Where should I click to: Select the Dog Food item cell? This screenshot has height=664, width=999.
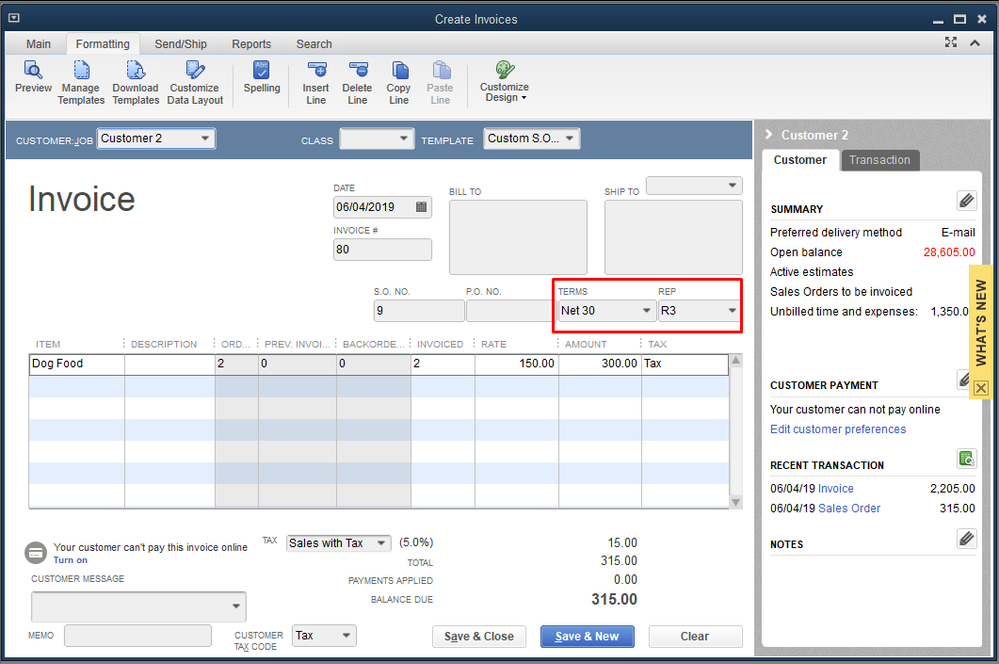[76, 364]
